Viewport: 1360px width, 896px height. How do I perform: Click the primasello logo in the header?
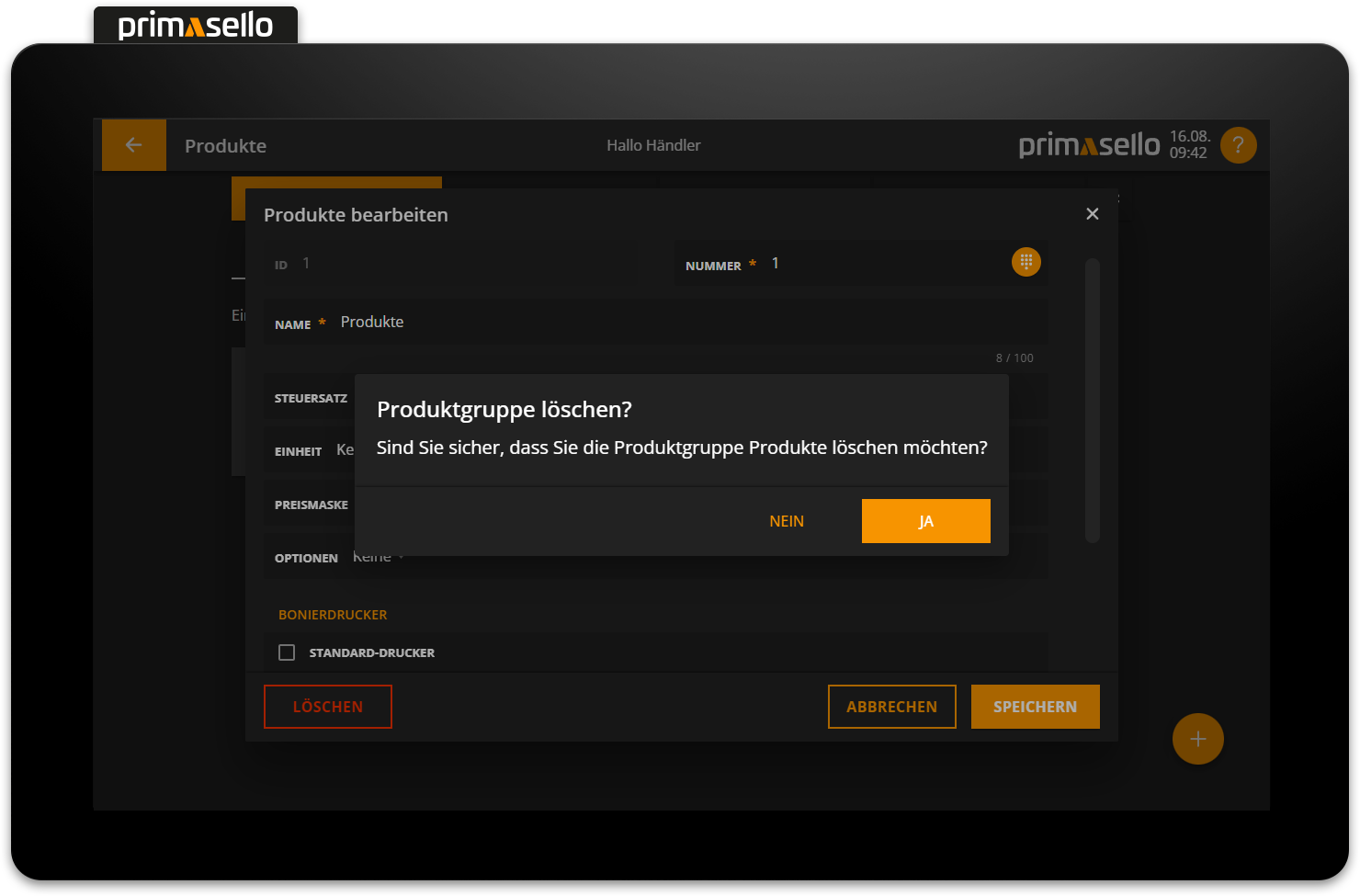[1090, 144]
